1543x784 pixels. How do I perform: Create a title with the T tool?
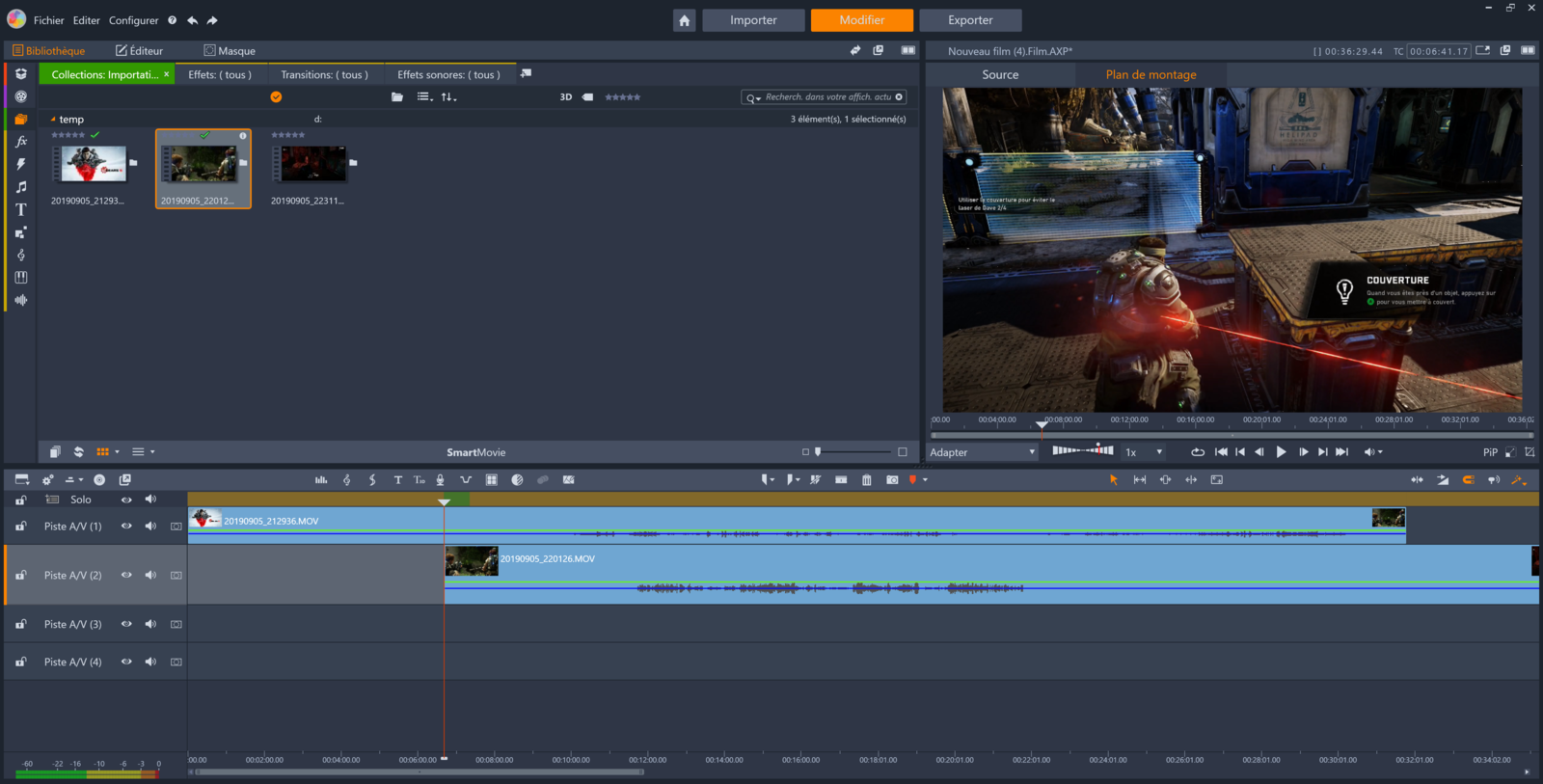[x=397, y=479]
